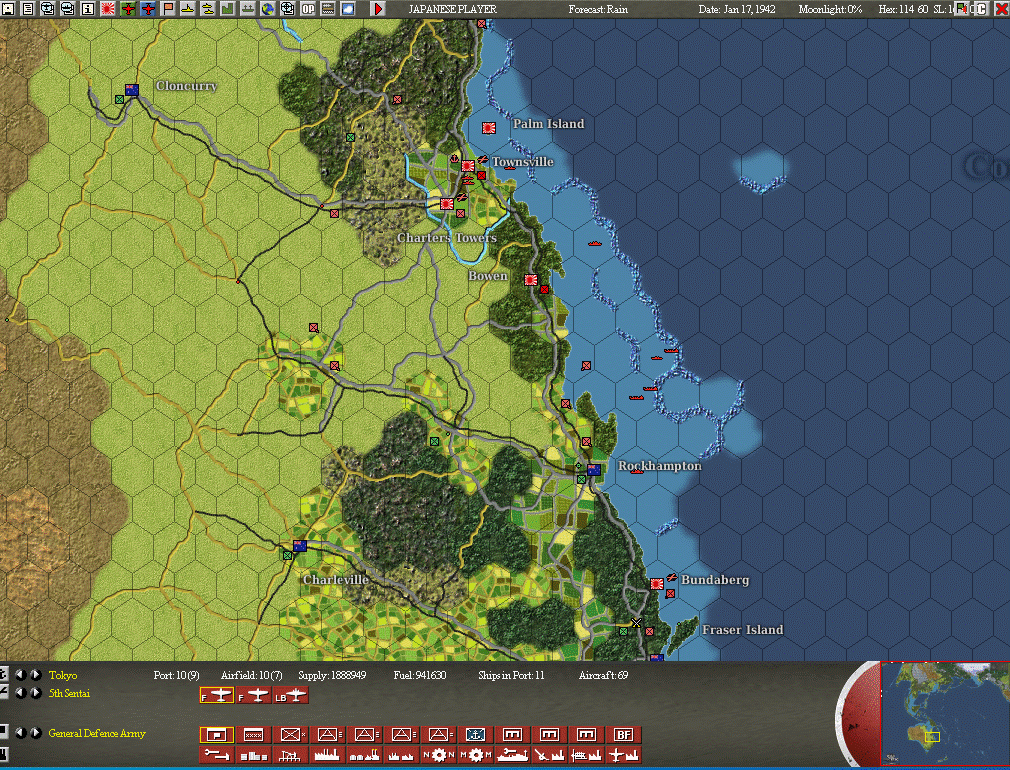Click the refinery icon with yellow flame
The width and height of the screenshot is (1010, 770).
click(364, 755)
